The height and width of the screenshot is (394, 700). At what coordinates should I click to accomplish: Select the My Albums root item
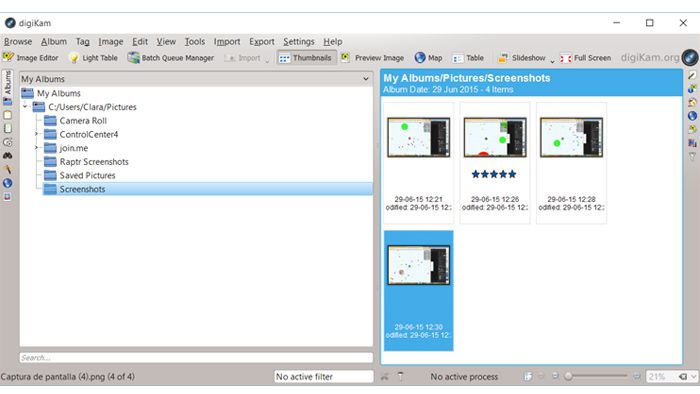coord(58,93)
